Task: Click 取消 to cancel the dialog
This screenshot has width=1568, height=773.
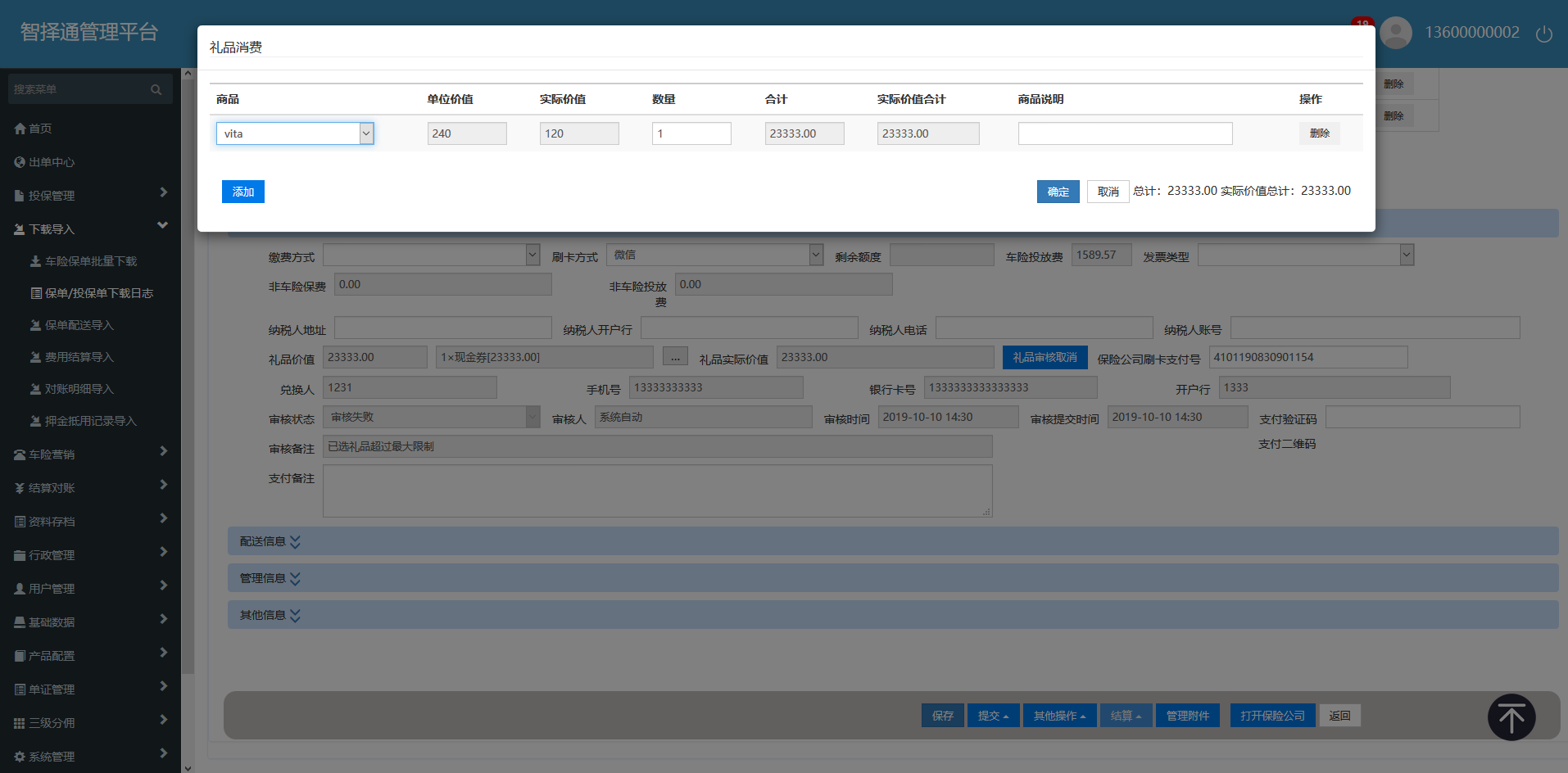Action: [x=1108, y=192]
